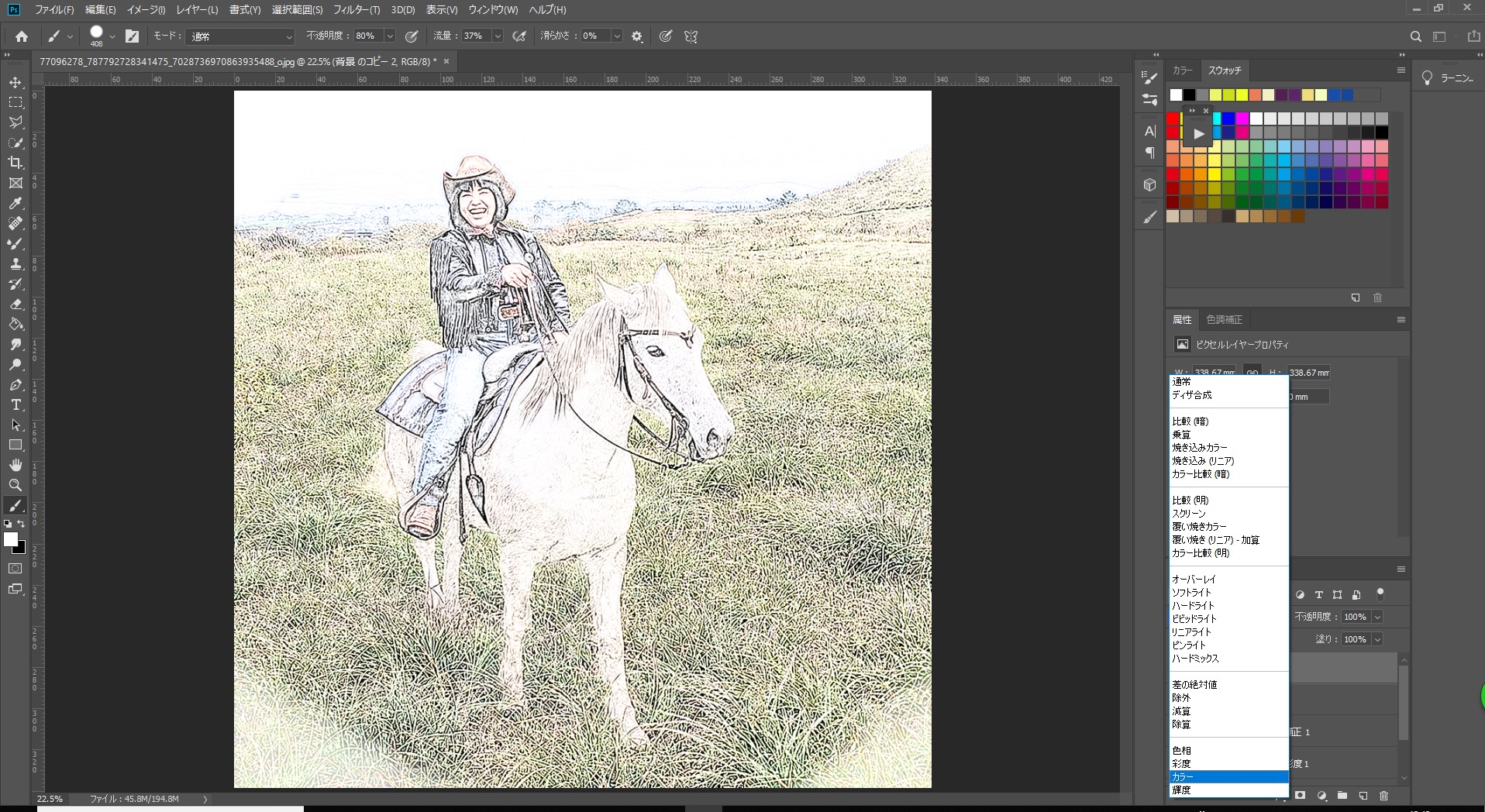The height and width of the screenshot is (812, 1485).
Task: Expand the layer 不透明度 100% dropdown arrow
Action: pos(1377,618)
